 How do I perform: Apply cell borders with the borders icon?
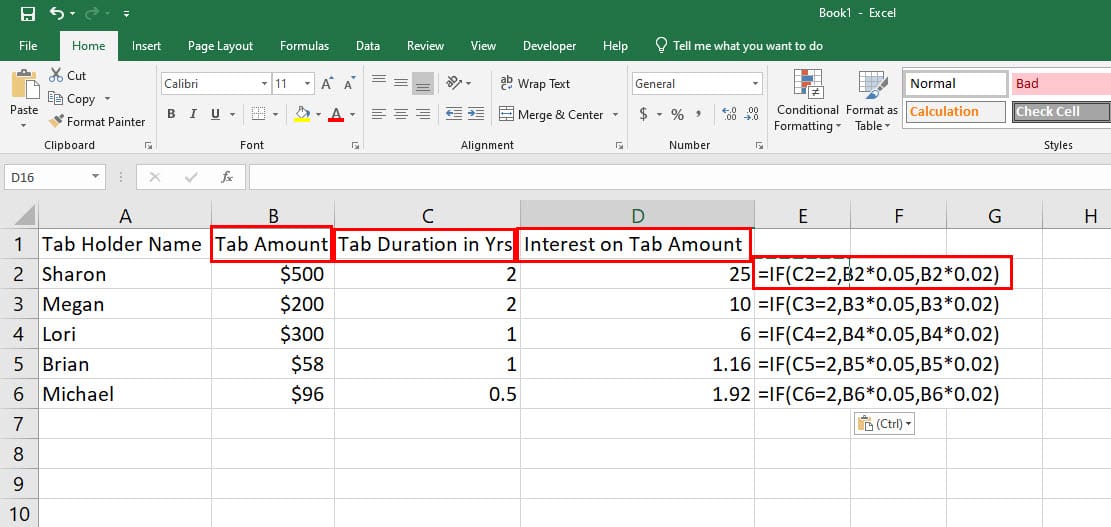[259, 114]
